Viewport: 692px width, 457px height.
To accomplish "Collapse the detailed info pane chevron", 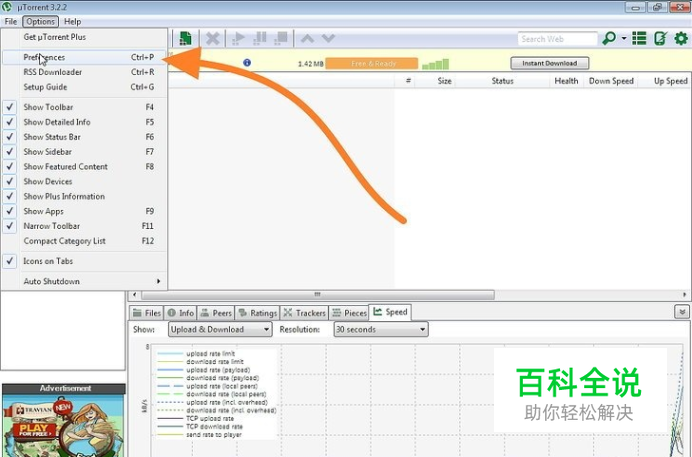I will coord(682,312).
